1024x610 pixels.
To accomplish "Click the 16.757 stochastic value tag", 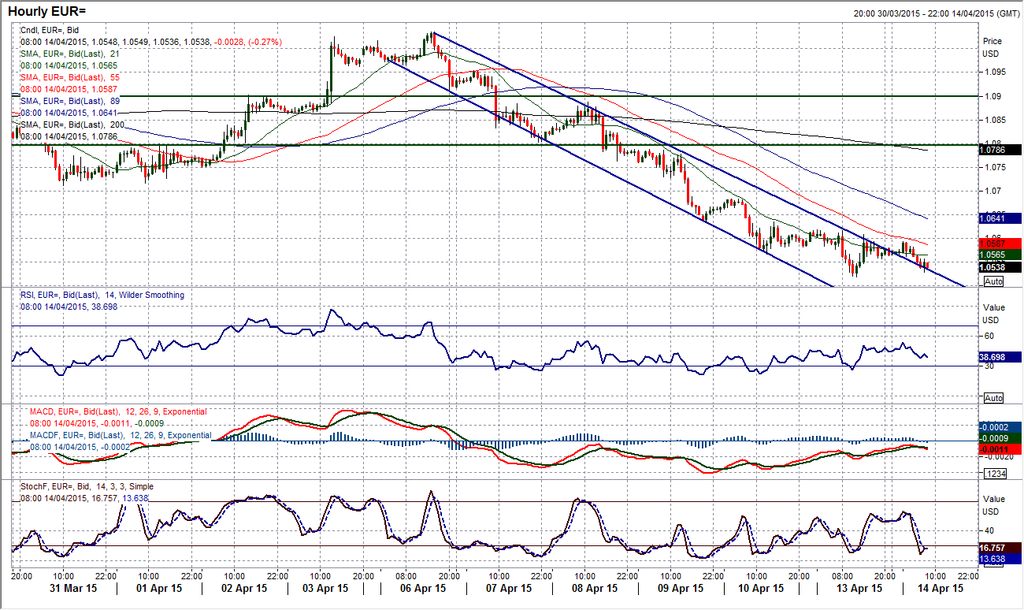I will [x=1001, y=547].
